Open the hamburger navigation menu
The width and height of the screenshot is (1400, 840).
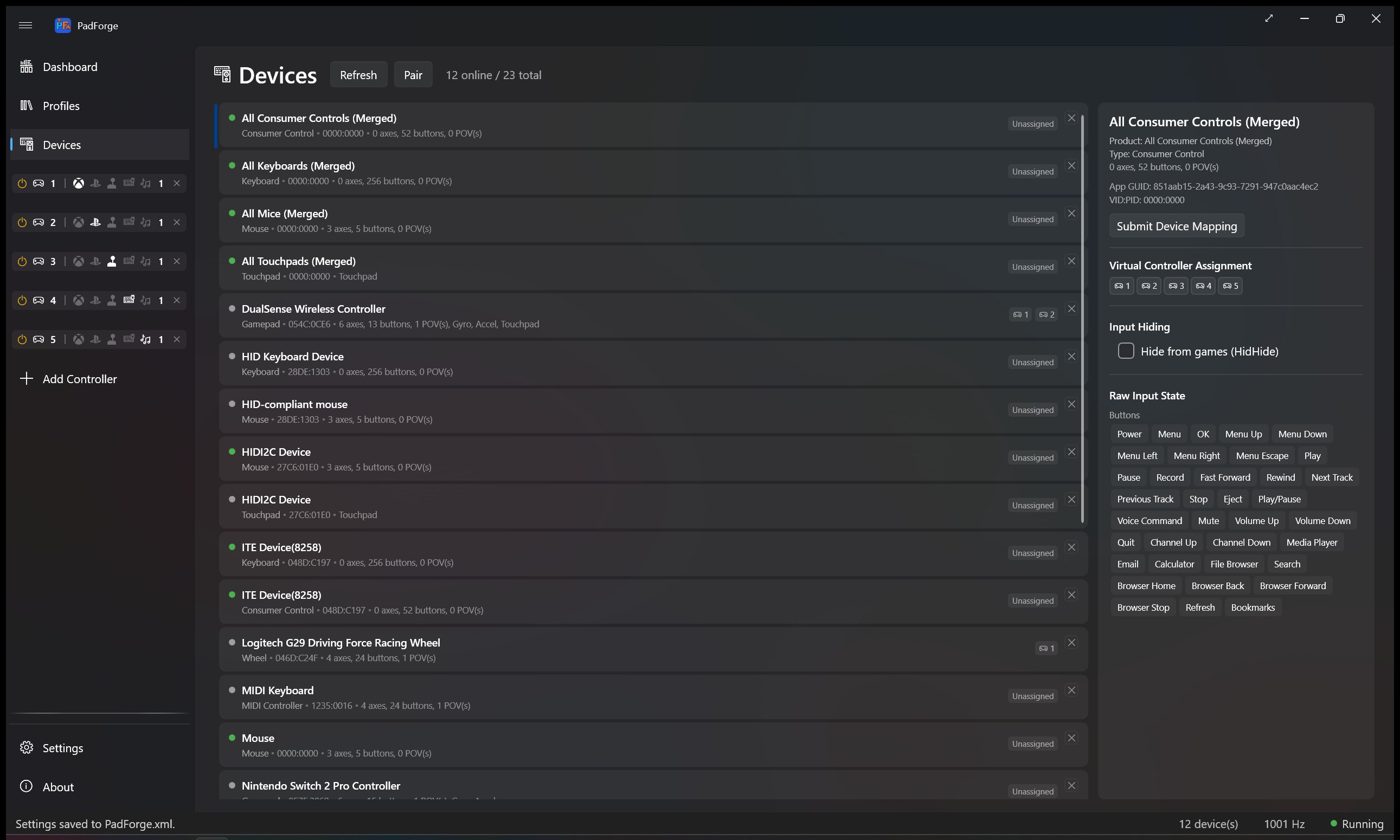coord(25,25)
